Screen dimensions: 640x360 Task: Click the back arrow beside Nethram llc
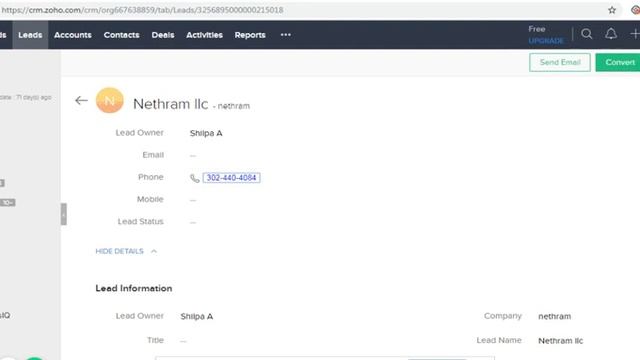pos(81,100)
